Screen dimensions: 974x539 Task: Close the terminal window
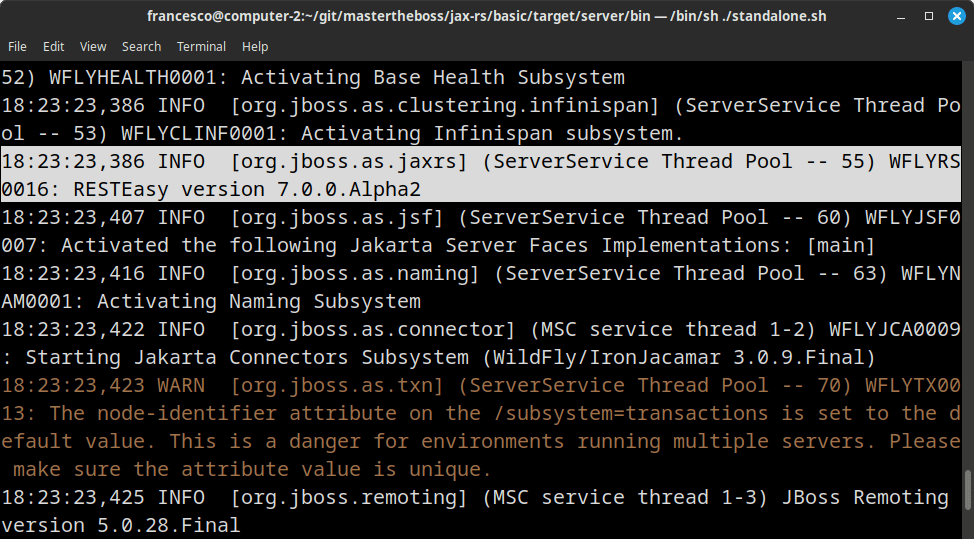point(957,16)
